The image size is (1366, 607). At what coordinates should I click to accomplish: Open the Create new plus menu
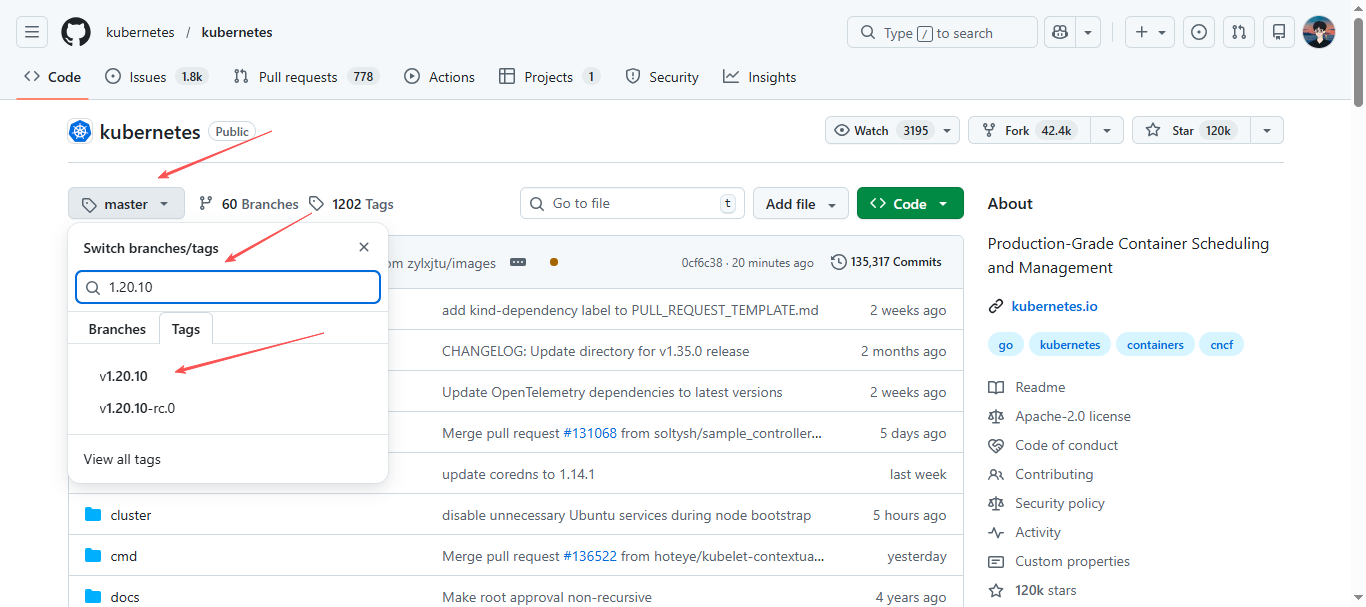[x=1150, y=32]
